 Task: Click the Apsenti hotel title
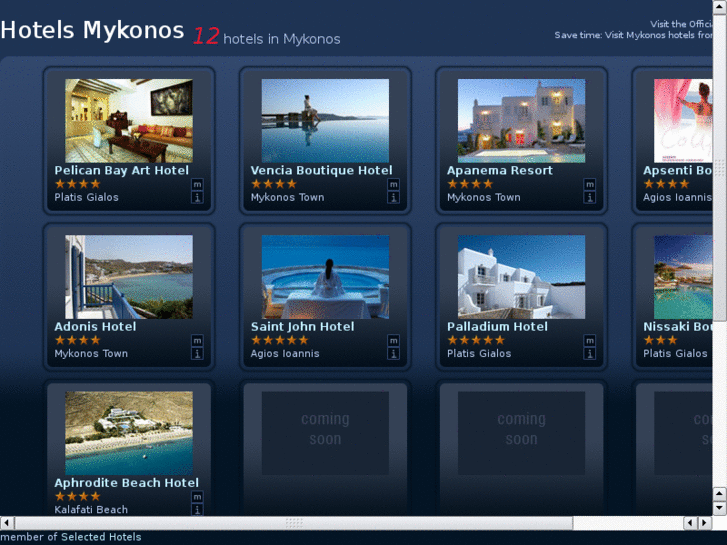[677, 171]
